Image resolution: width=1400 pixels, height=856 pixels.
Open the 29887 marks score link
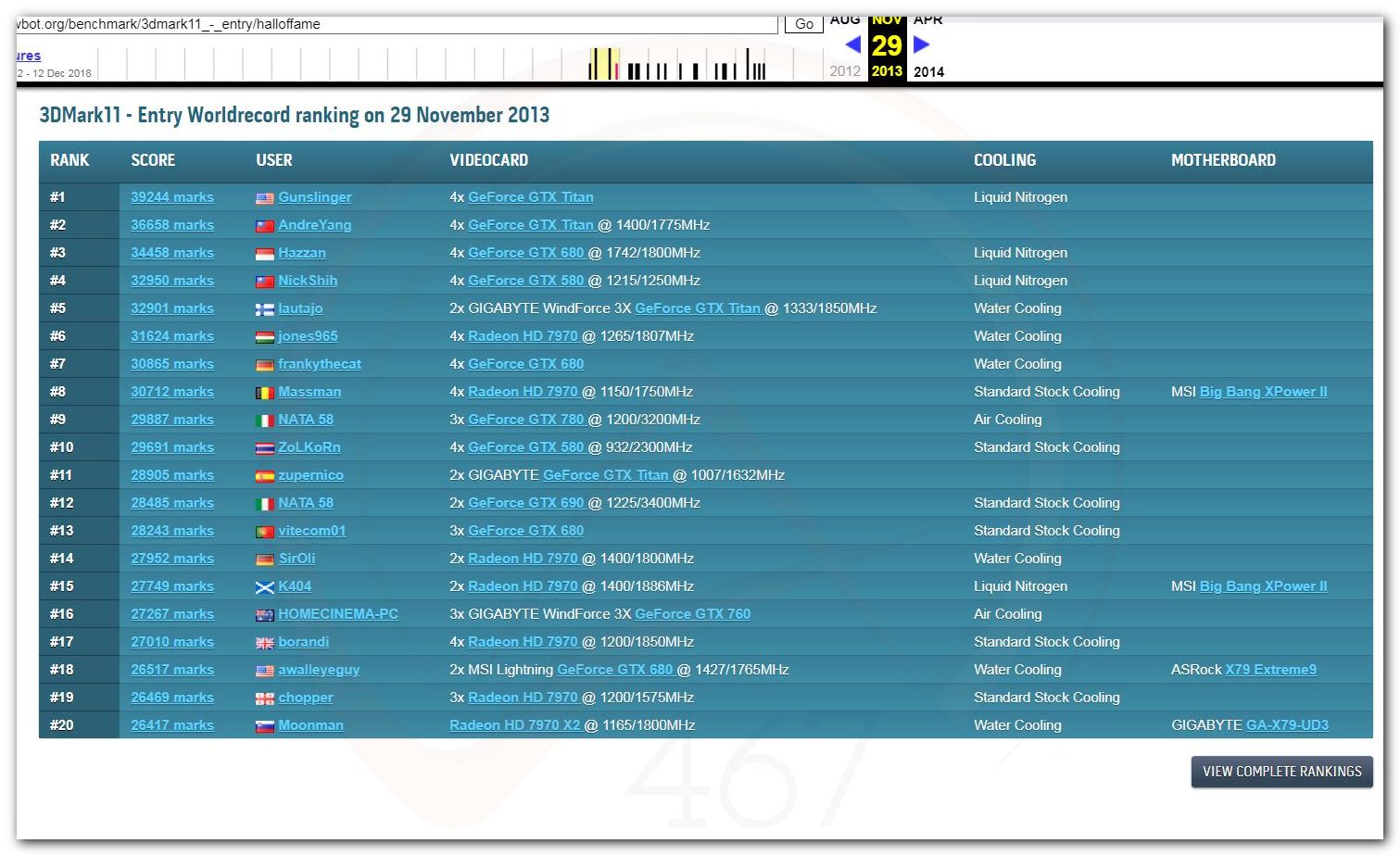[x=172, y=420]
